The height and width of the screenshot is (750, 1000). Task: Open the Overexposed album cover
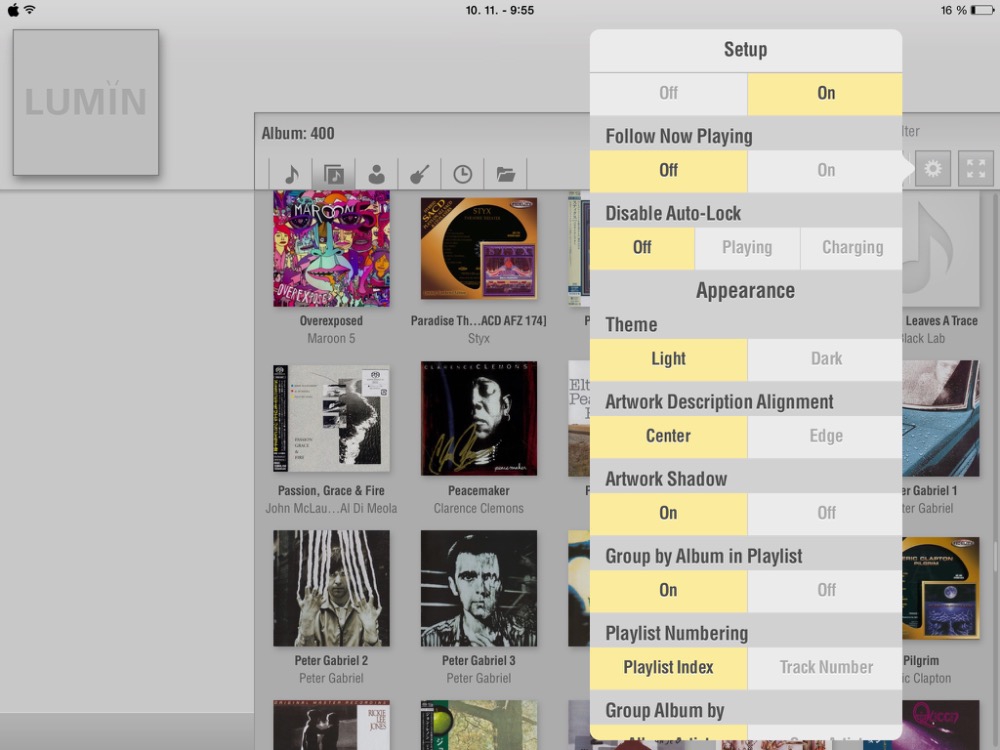point(331,249)
